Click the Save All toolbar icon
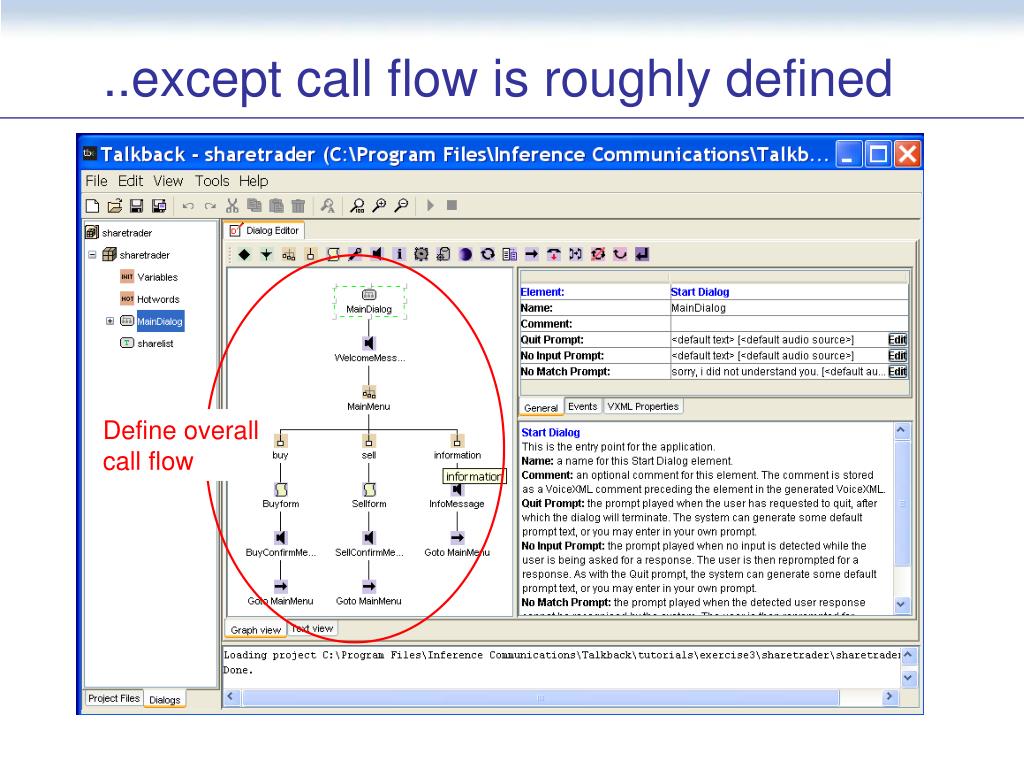The height and width of the screenshot is (768, 1024). (159, 206)
